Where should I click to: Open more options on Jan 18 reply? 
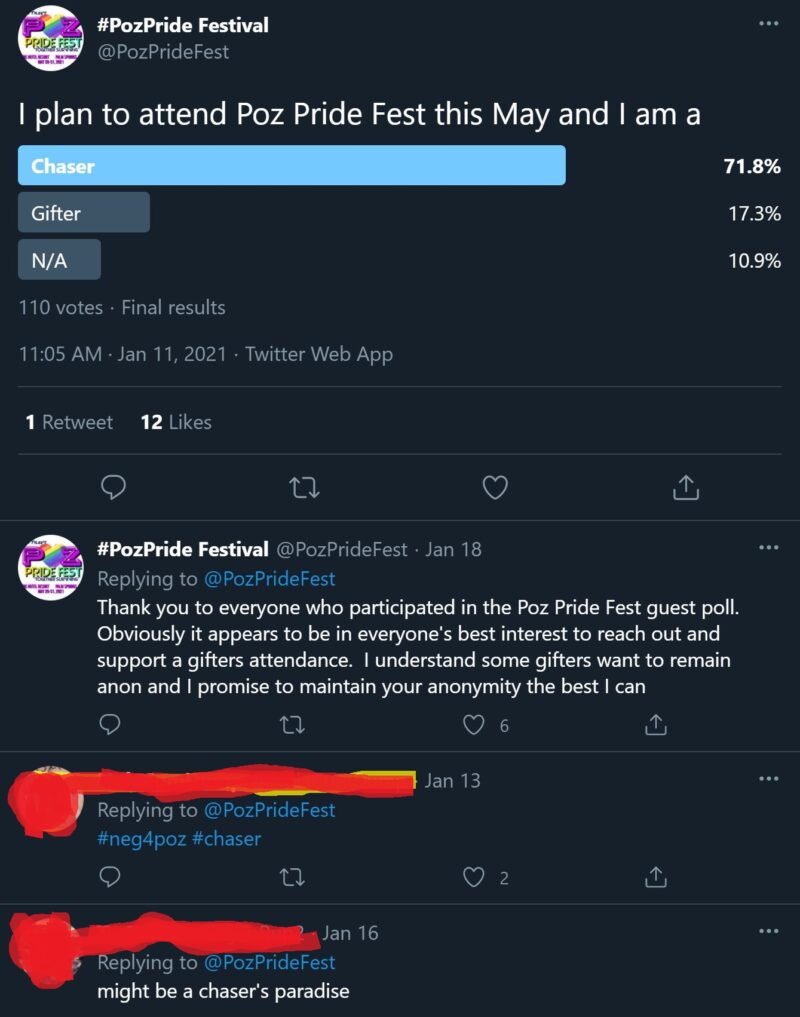point(768,548)
